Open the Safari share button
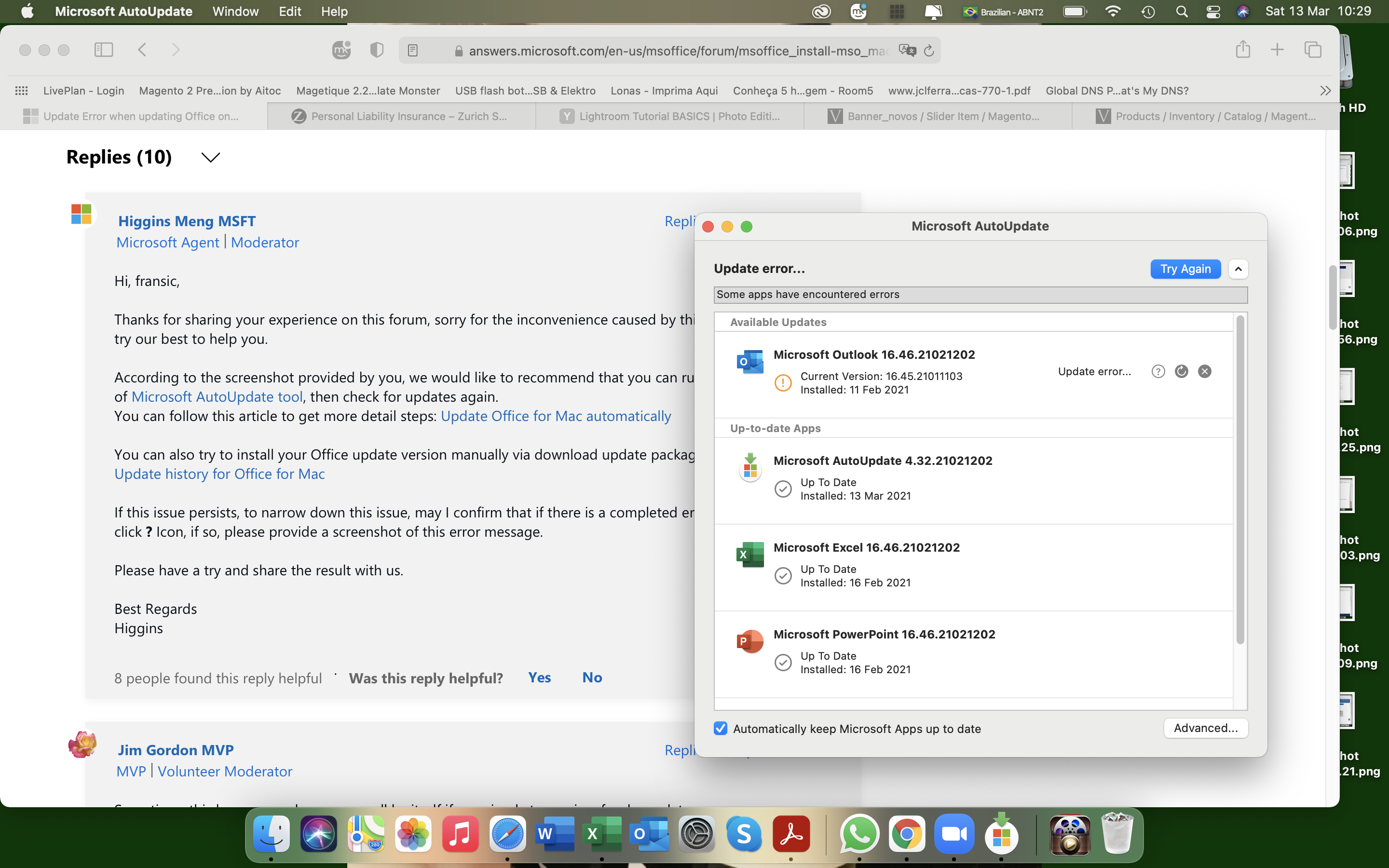The height and width of the screenshot is (868, 1389). pos(1243,49)
